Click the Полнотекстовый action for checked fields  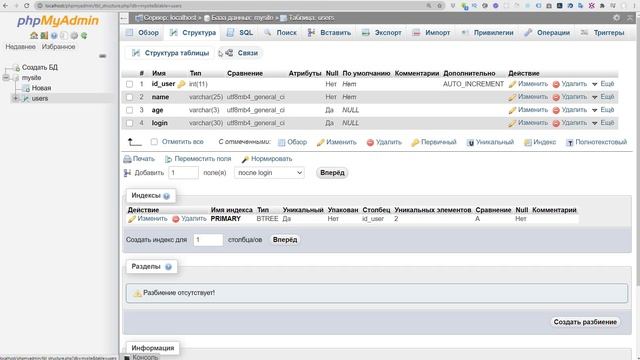coord(596,142)
